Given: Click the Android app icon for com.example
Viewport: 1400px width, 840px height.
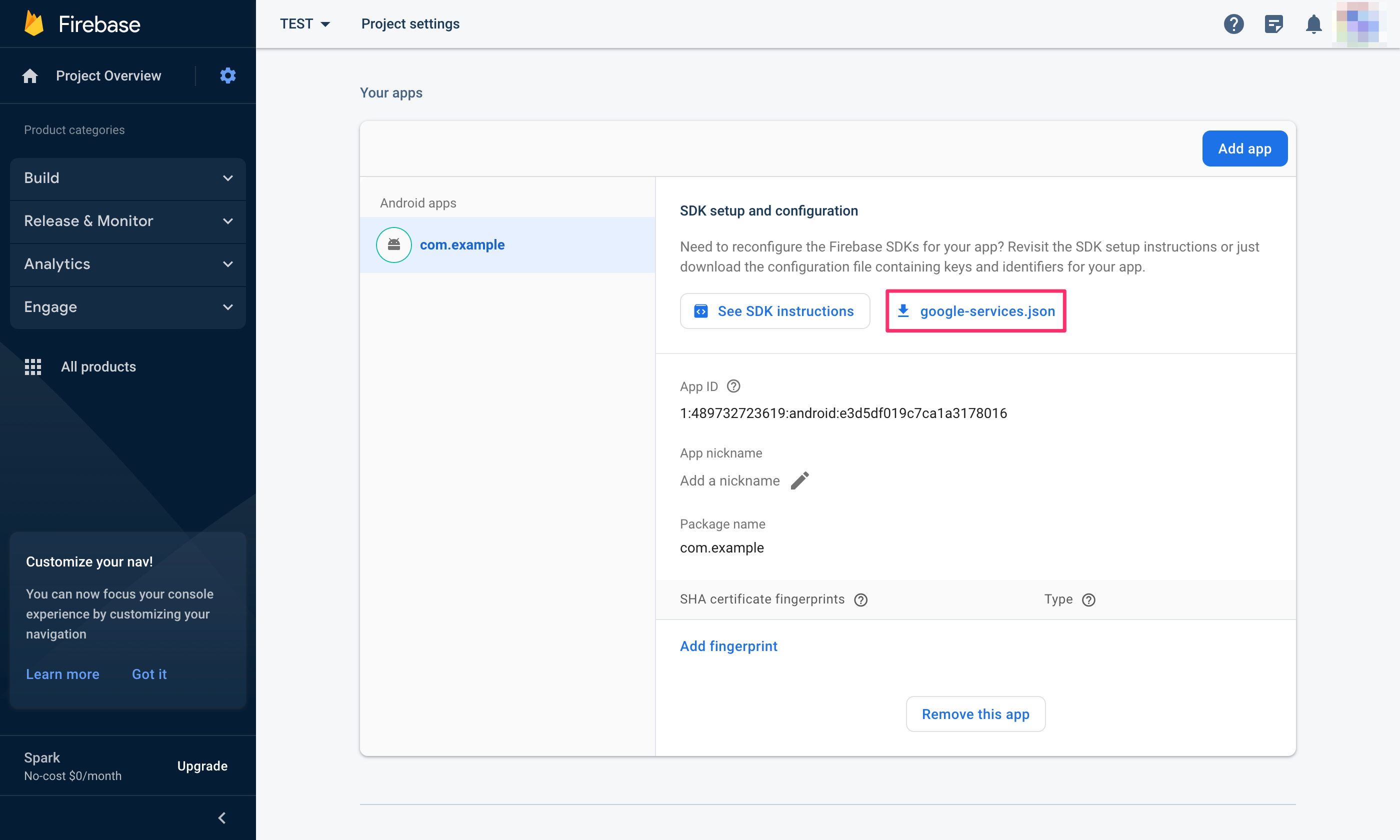Looking at the screenshot, I should [394, 244].
